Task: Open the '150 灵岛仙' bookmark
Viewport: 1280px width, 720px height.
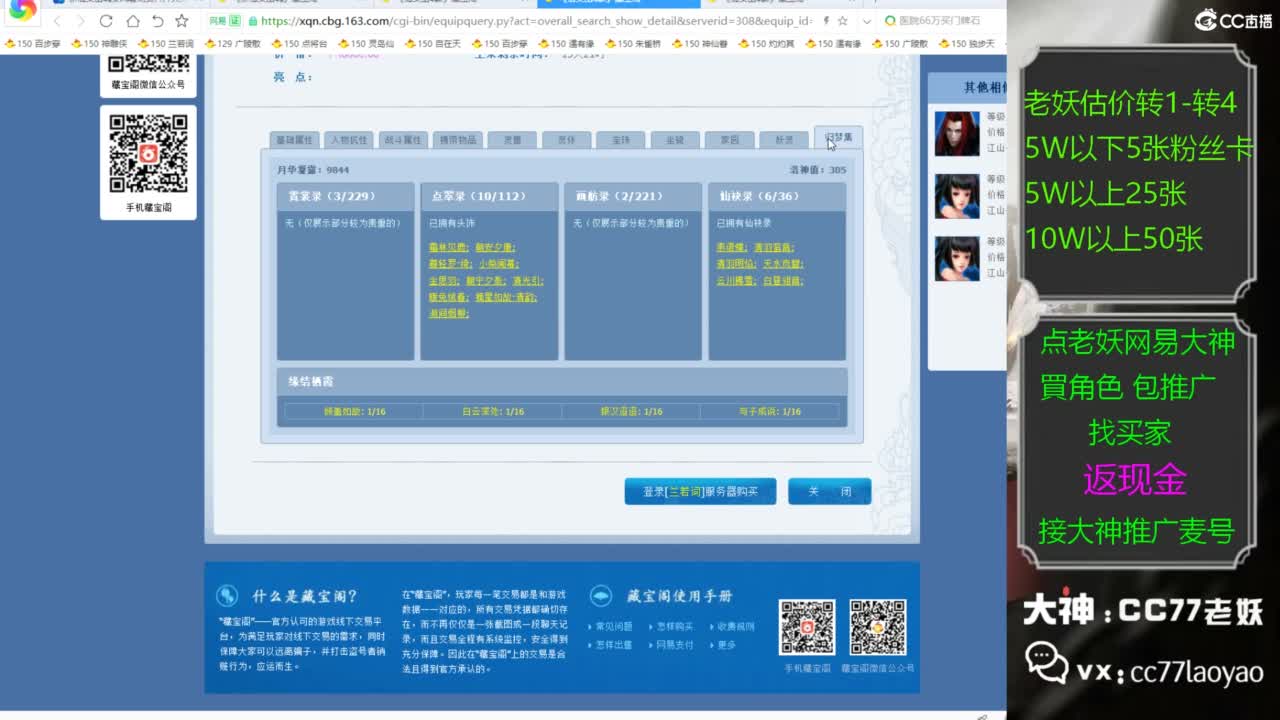Action: coord(366,44)
